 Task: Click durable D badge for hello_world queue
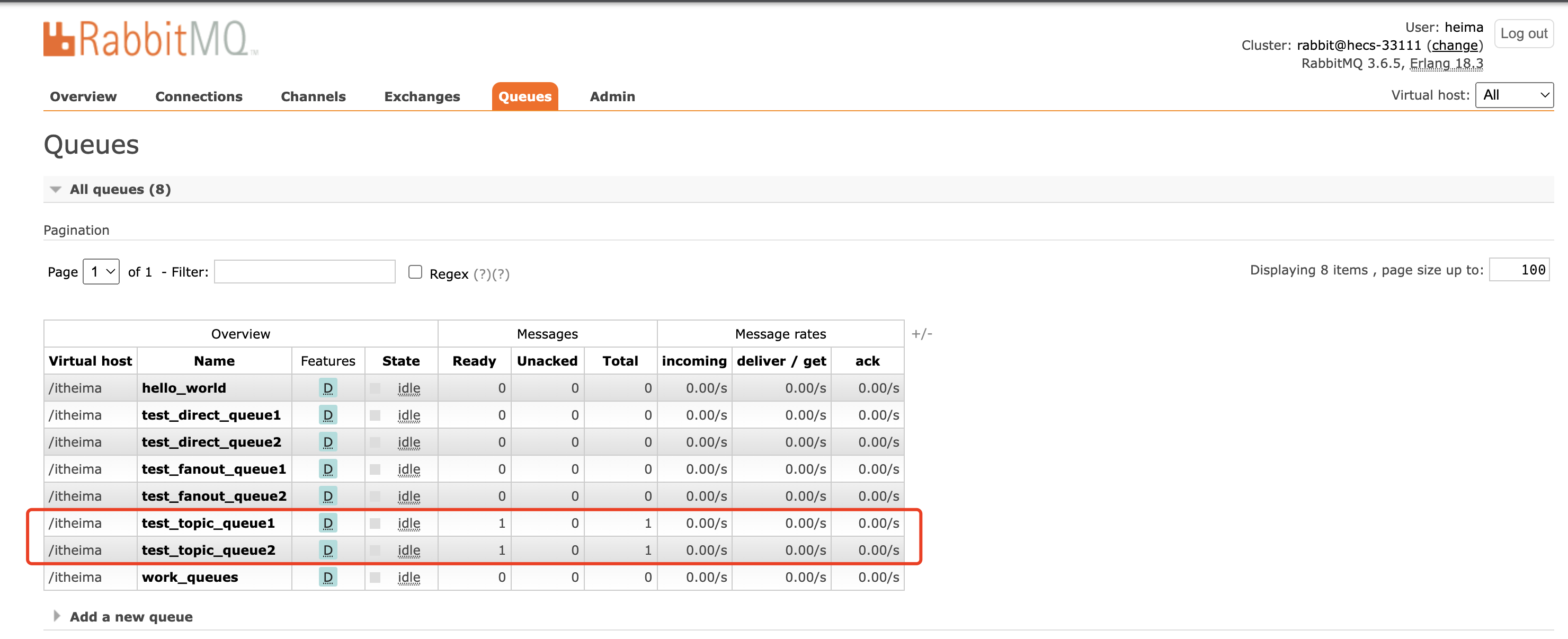tap(327, 388)
